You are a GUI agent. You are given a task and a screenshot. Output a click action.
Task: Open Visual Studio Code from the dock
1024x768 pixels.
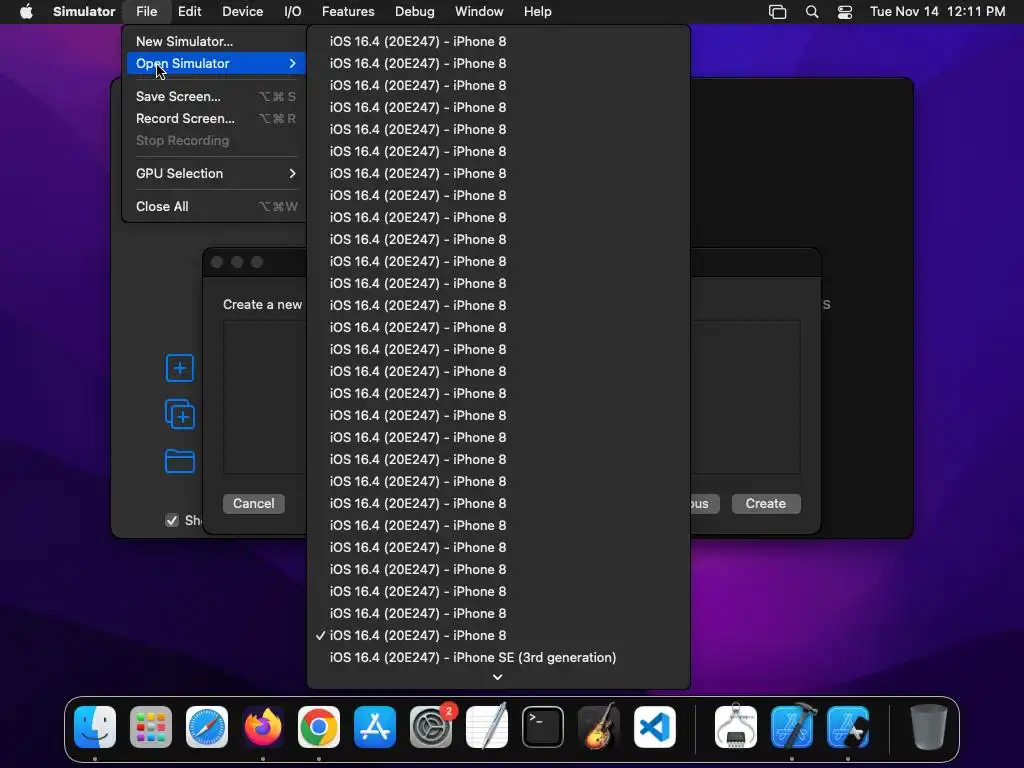click(654, 727)
